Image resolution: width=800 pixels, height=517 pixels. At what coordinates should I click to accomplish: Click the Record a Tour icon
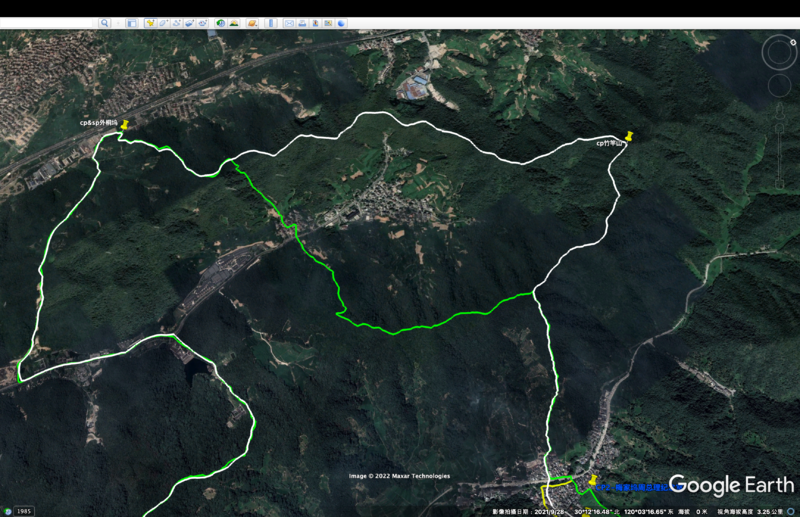coord(202,23)
